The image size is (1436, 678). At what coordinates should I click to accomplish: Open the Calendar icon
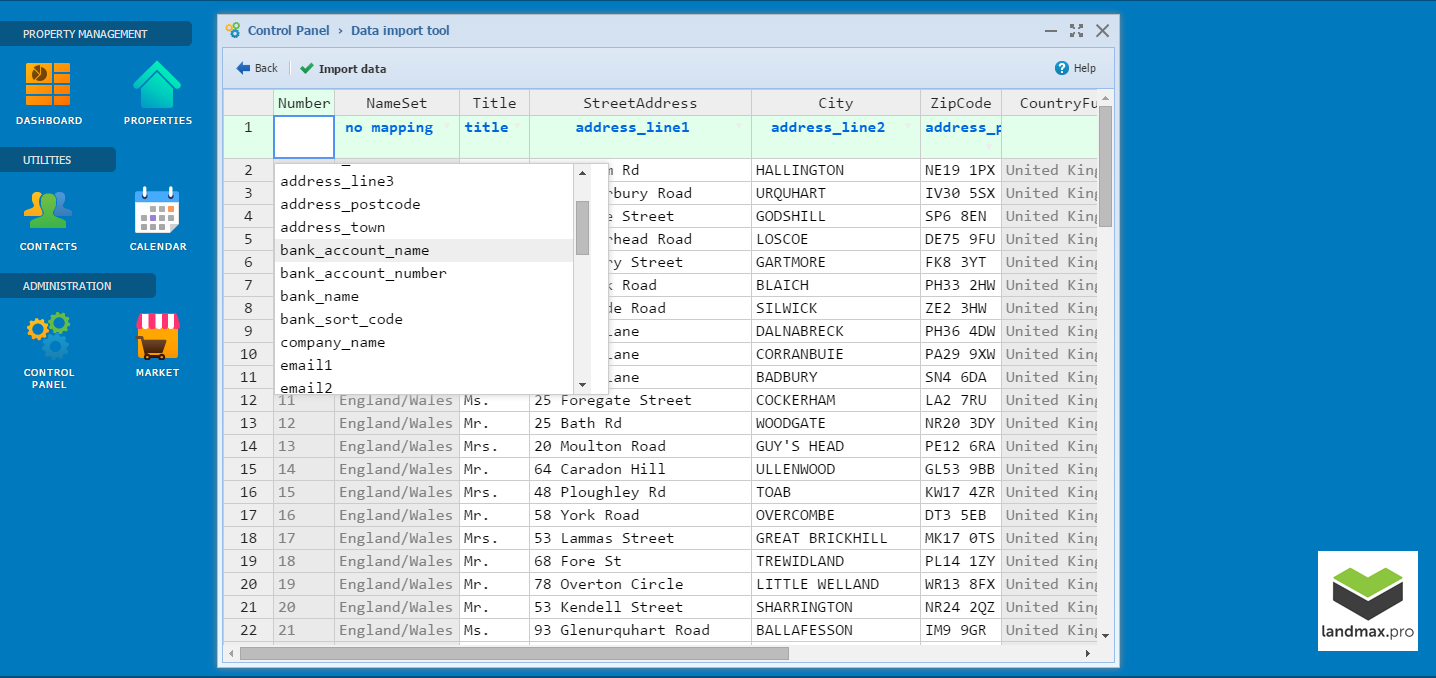pyautogui.click(x=157, y=211)
